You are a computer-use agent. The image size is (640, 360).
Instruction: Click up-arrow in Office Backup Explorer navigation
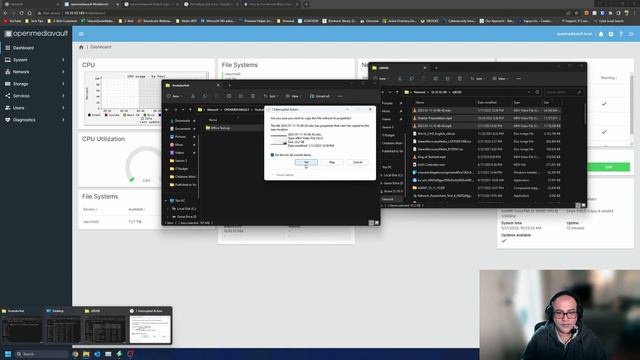point(190,110)
